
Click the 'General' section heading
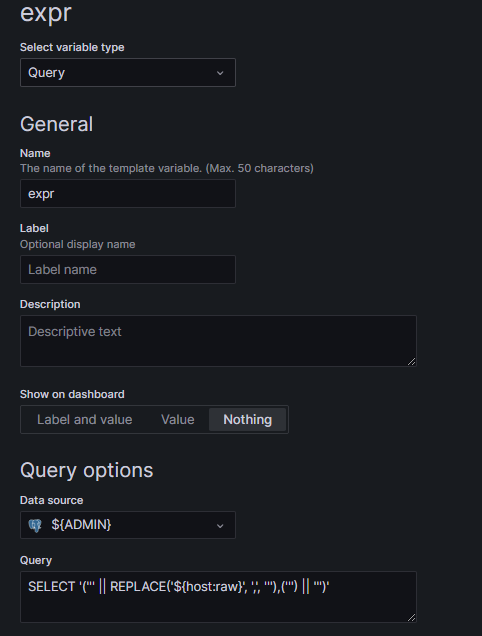click(x=56, y=124)
